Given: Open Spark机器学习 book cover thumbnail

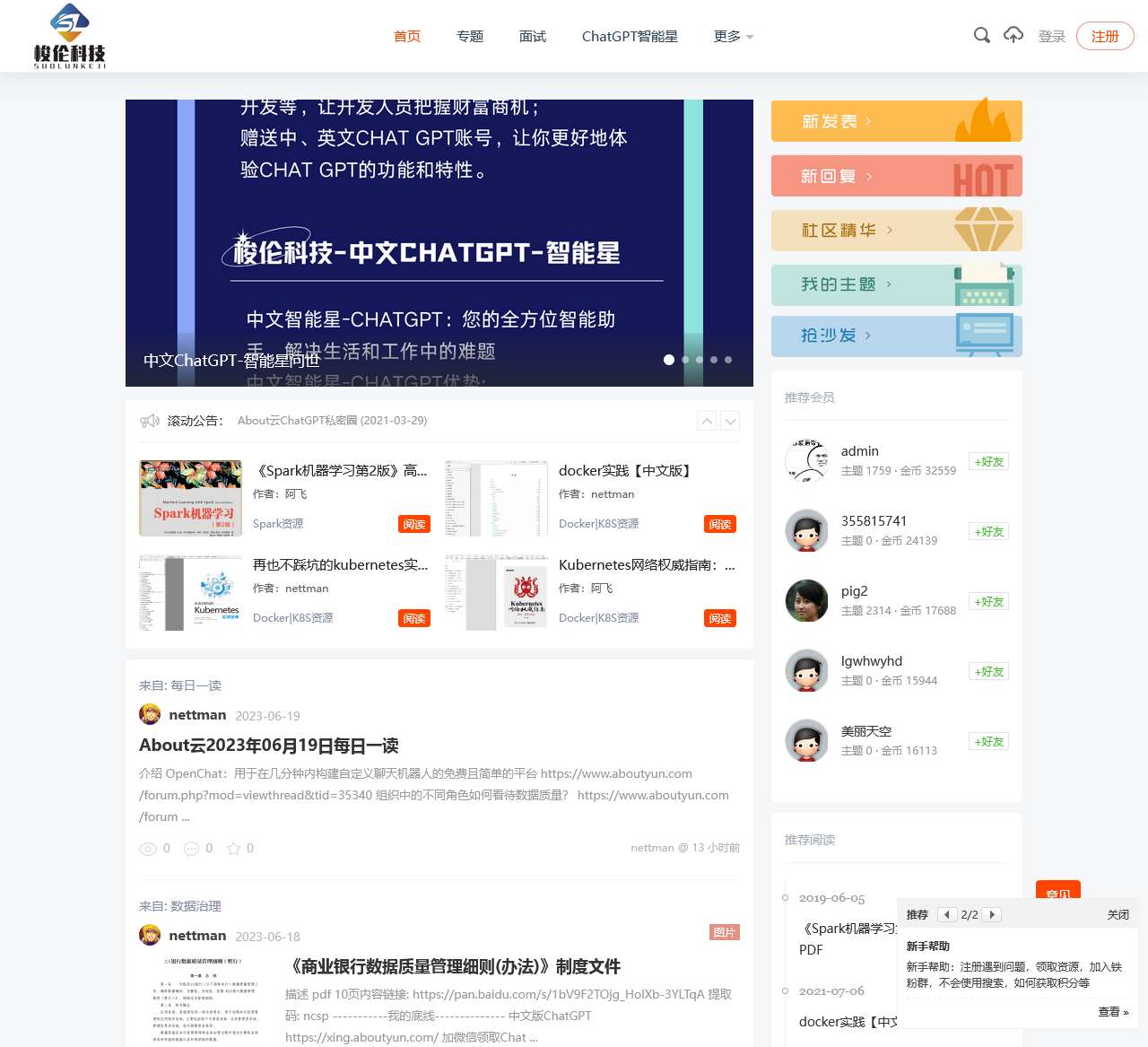Looking at the screenshot, I should (x=191, y=499).
